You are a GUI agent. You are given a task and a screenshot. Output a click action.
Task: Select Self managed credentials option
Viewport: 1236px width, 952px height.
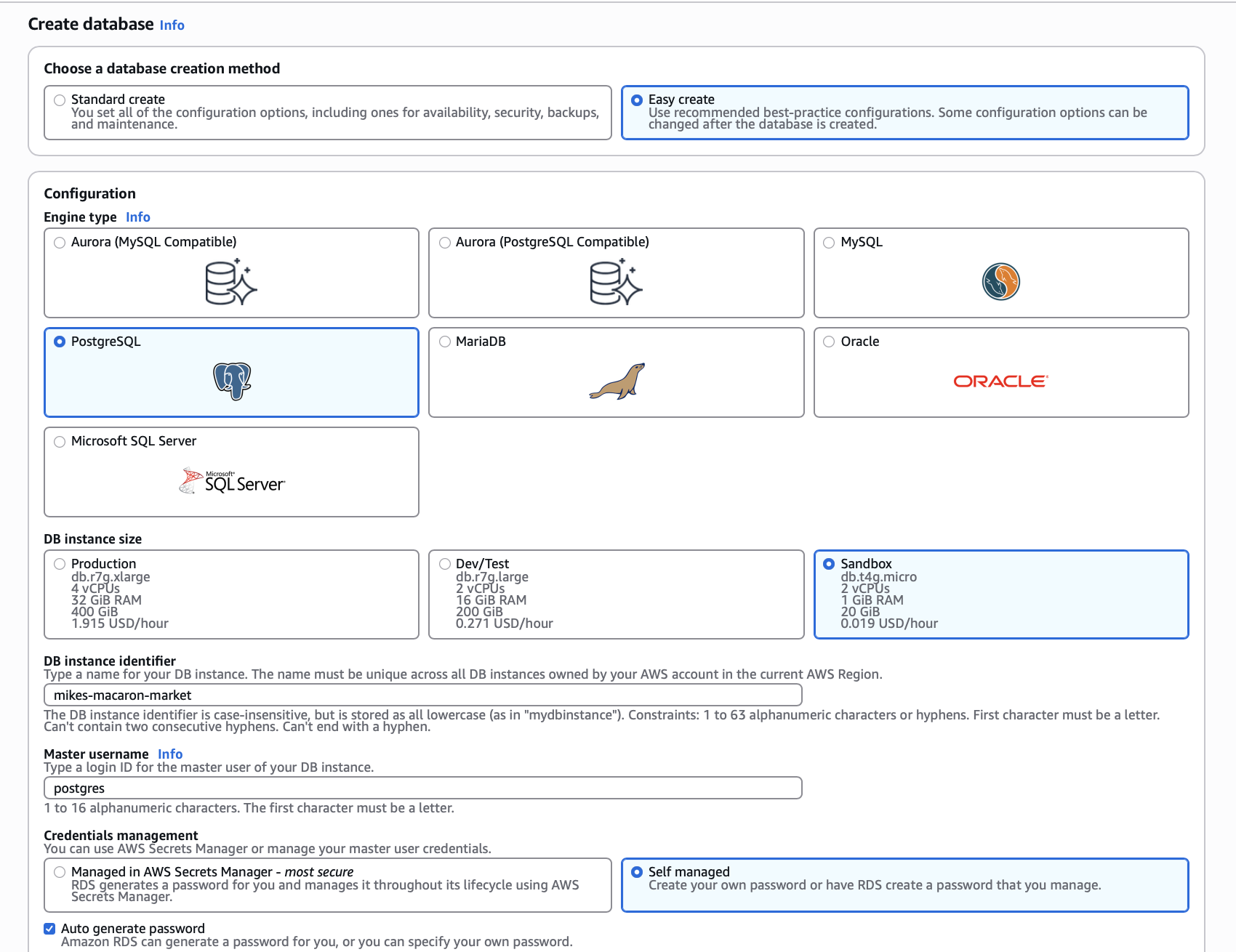click(637, 872)
